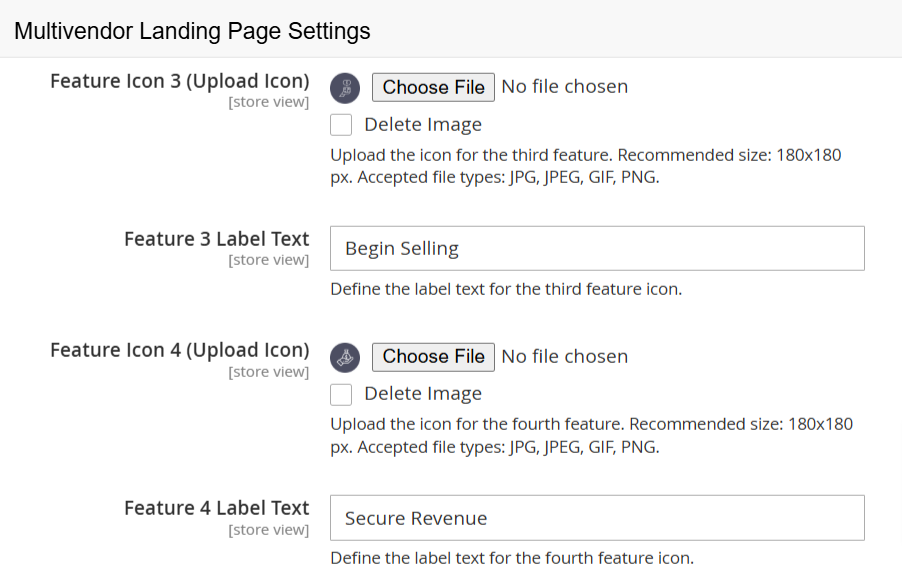Image resolution: width=902 pixels, height=580 pixels.
Task: Collapse the Multivendor Landing Page Settings section
Action: click(x=192, y=31)
